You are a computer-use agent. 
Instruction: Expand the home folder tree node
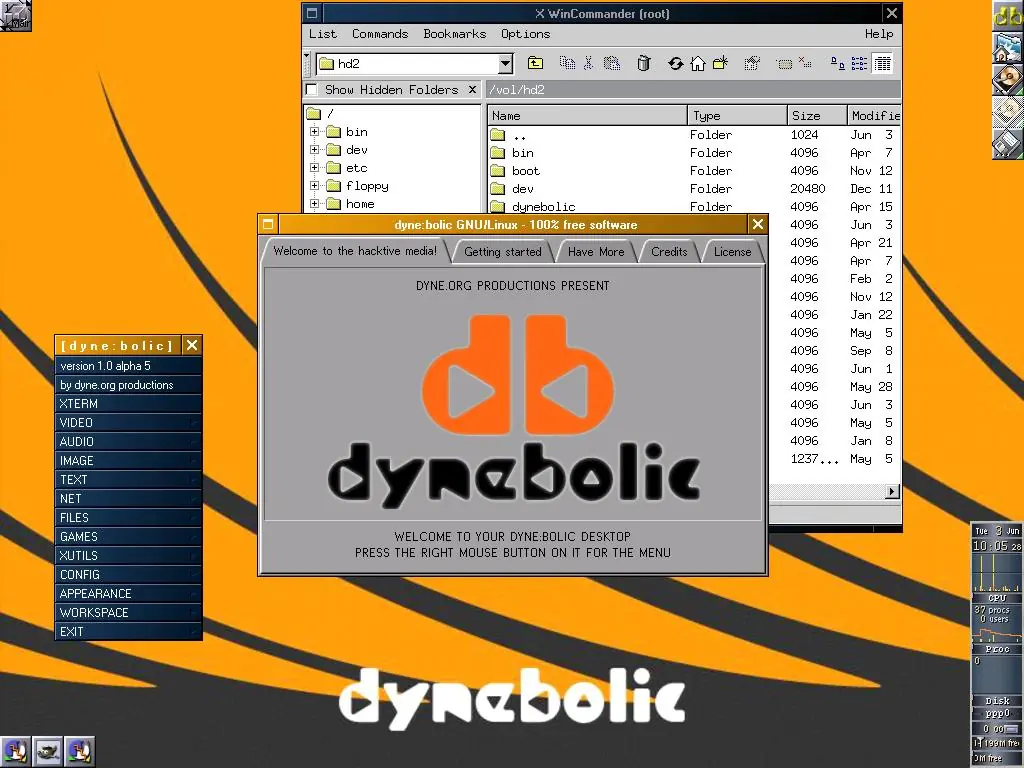click(315, 204)
